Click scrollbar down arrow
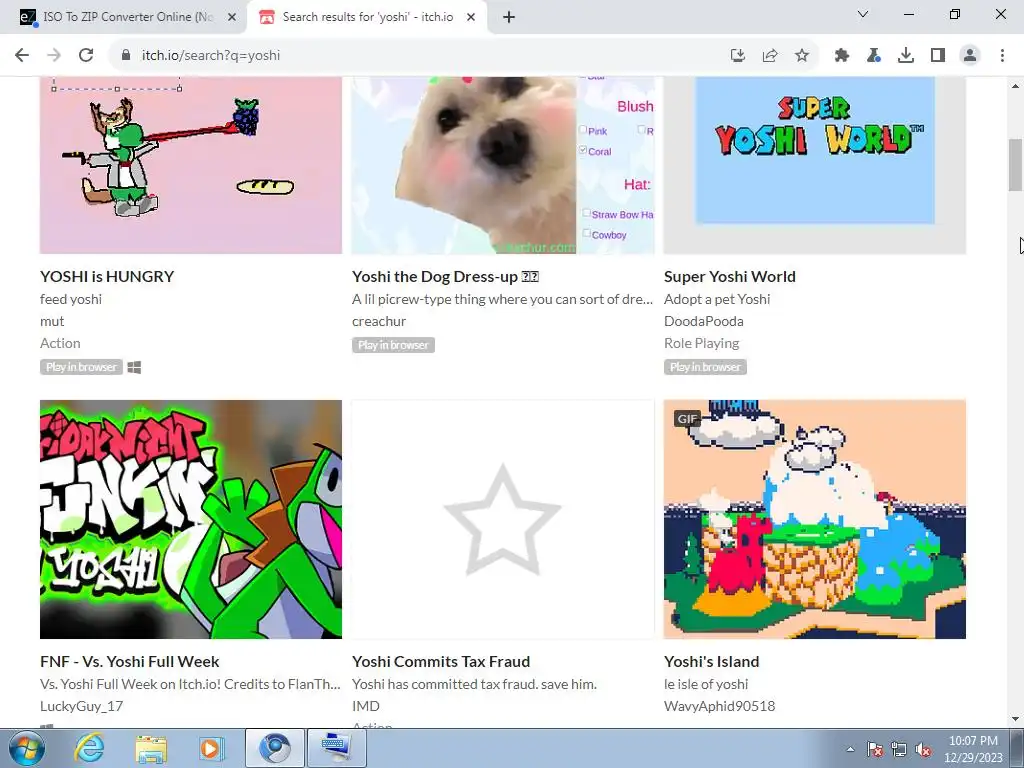The width and height of the screenshot is (1024, 768). tap(1015, 719)
